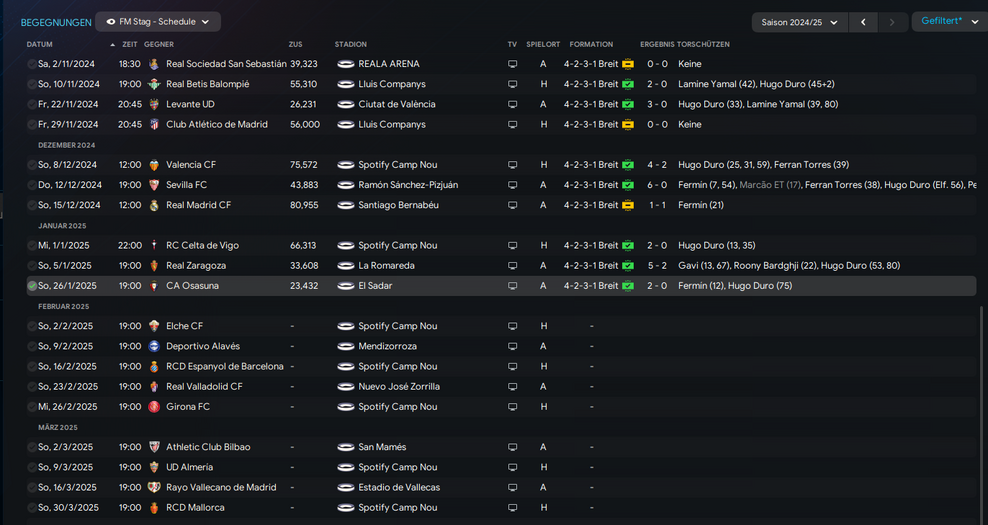Open the Athletic Club Bilbao team link
This screenshot has height=525, width=988.
tap(208, 447)
